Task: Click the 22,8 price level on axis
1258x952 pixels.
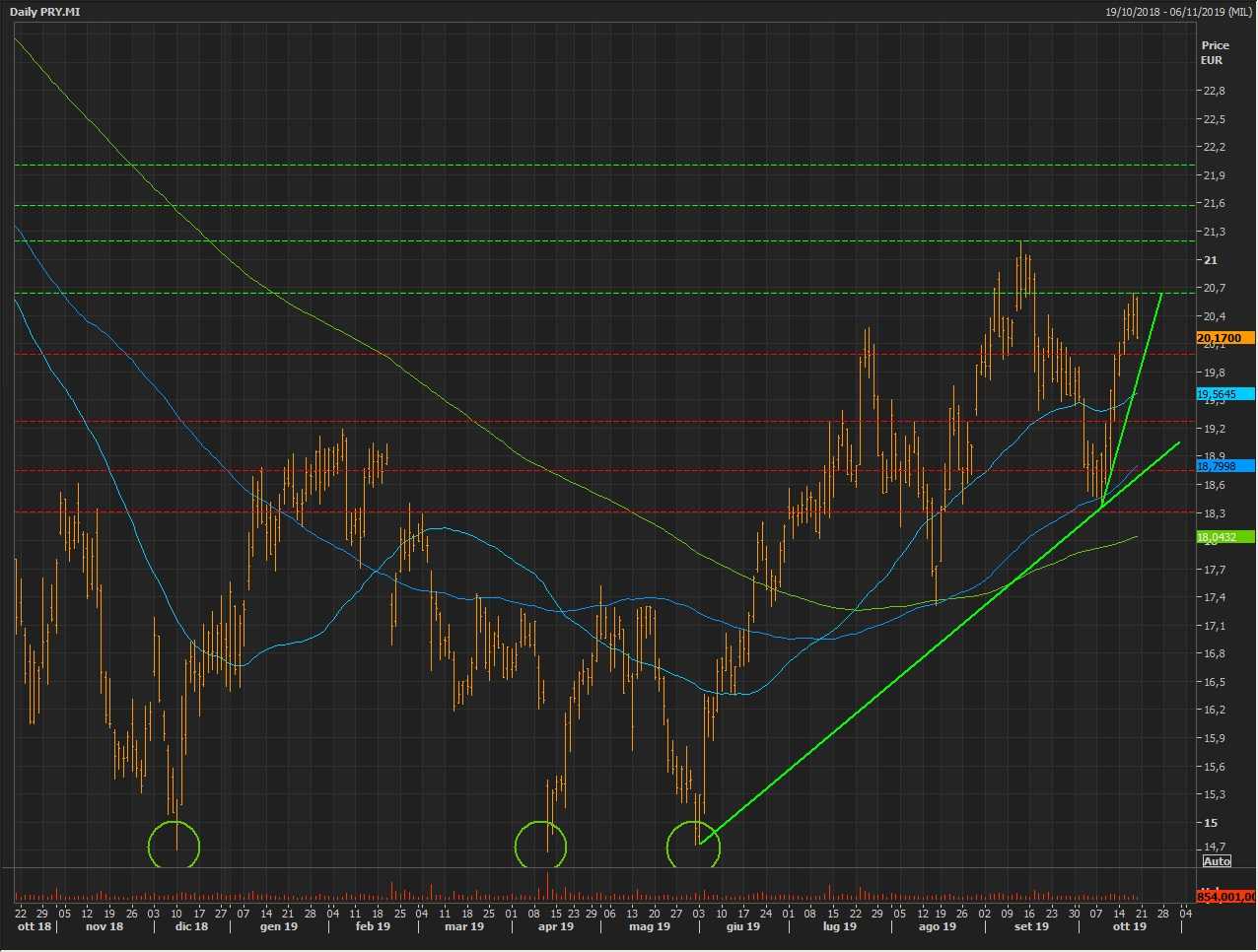Action: pos(1213,92)
